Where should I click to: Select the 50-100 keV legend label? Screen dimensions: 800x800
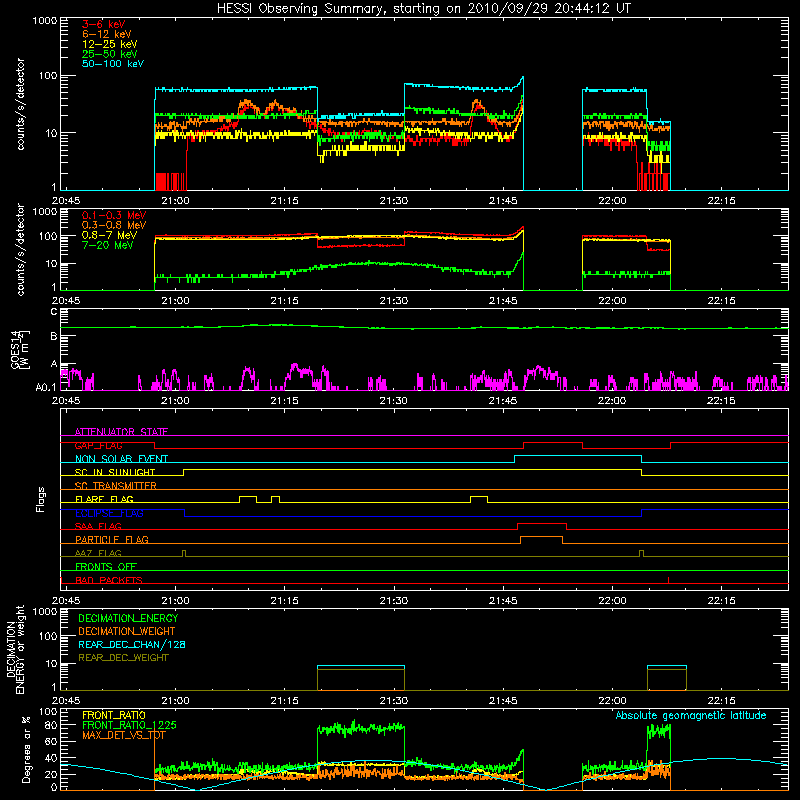click(x=113, y=64)
